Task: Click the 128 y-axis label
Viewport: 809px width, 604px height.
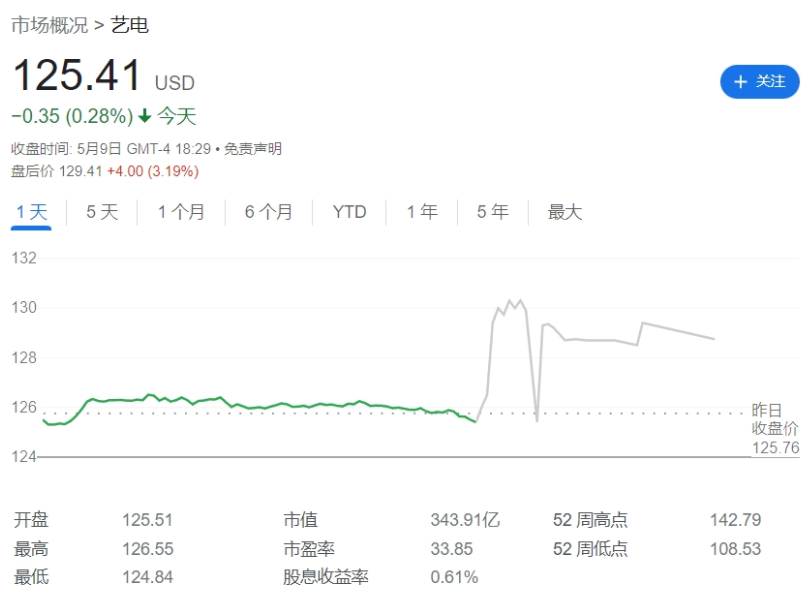Action: (x=24, y=357)
